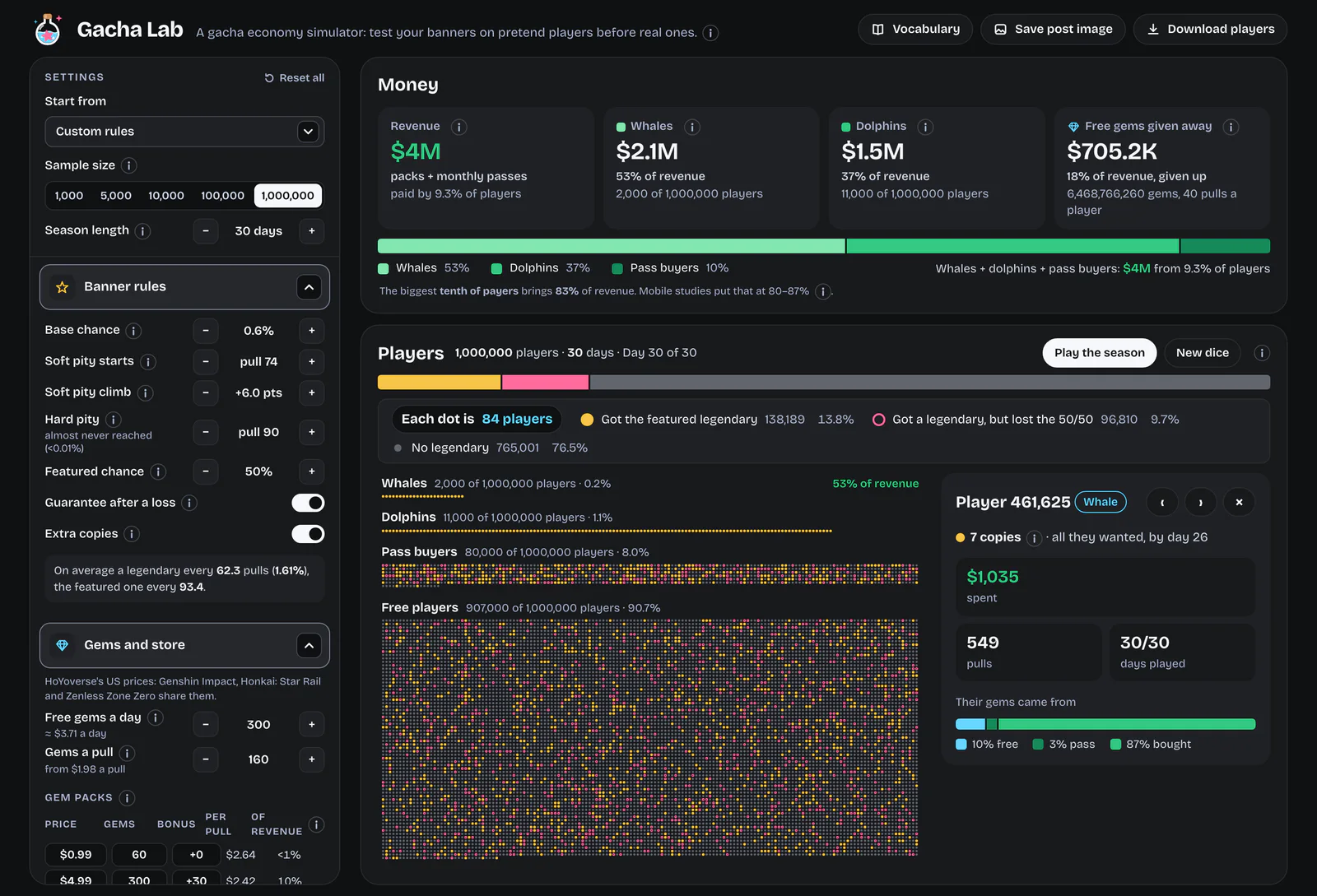Increase Base chance
Image resolution: width=1317 pixels, height=896 pixels.
[312, 331]
